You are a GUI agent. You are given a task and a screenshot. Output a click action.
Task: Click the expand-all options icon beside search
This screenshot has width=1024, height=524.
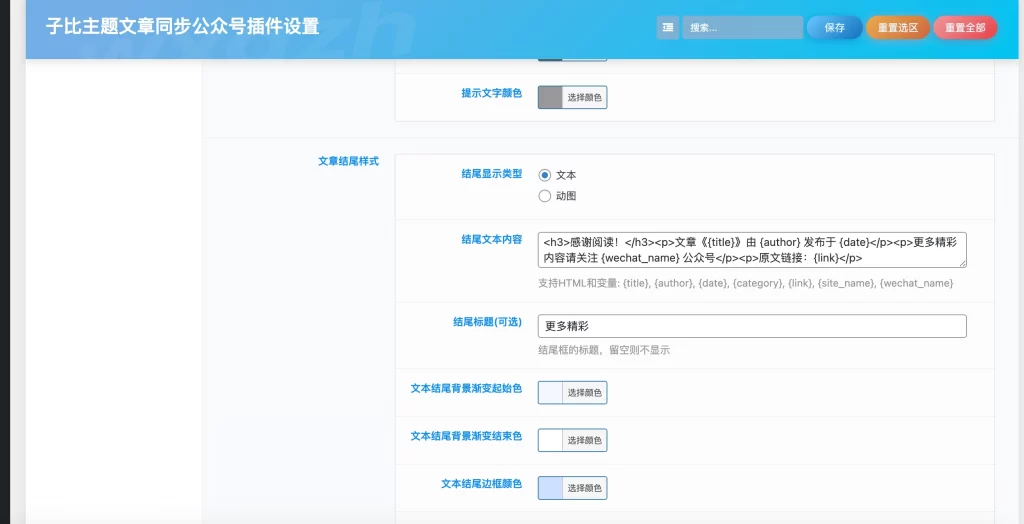tap(667, 28)
